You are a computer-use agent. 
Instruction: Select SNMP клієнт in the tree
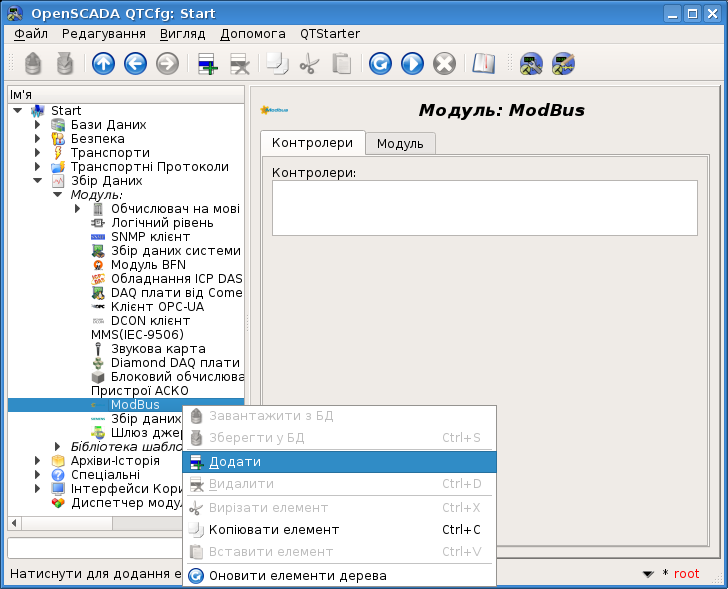[x=150, y=237]
